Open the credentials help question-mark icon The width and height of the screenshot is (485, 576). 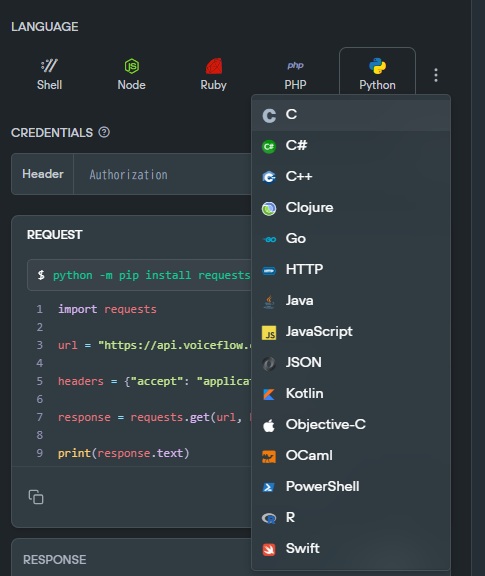104,132
